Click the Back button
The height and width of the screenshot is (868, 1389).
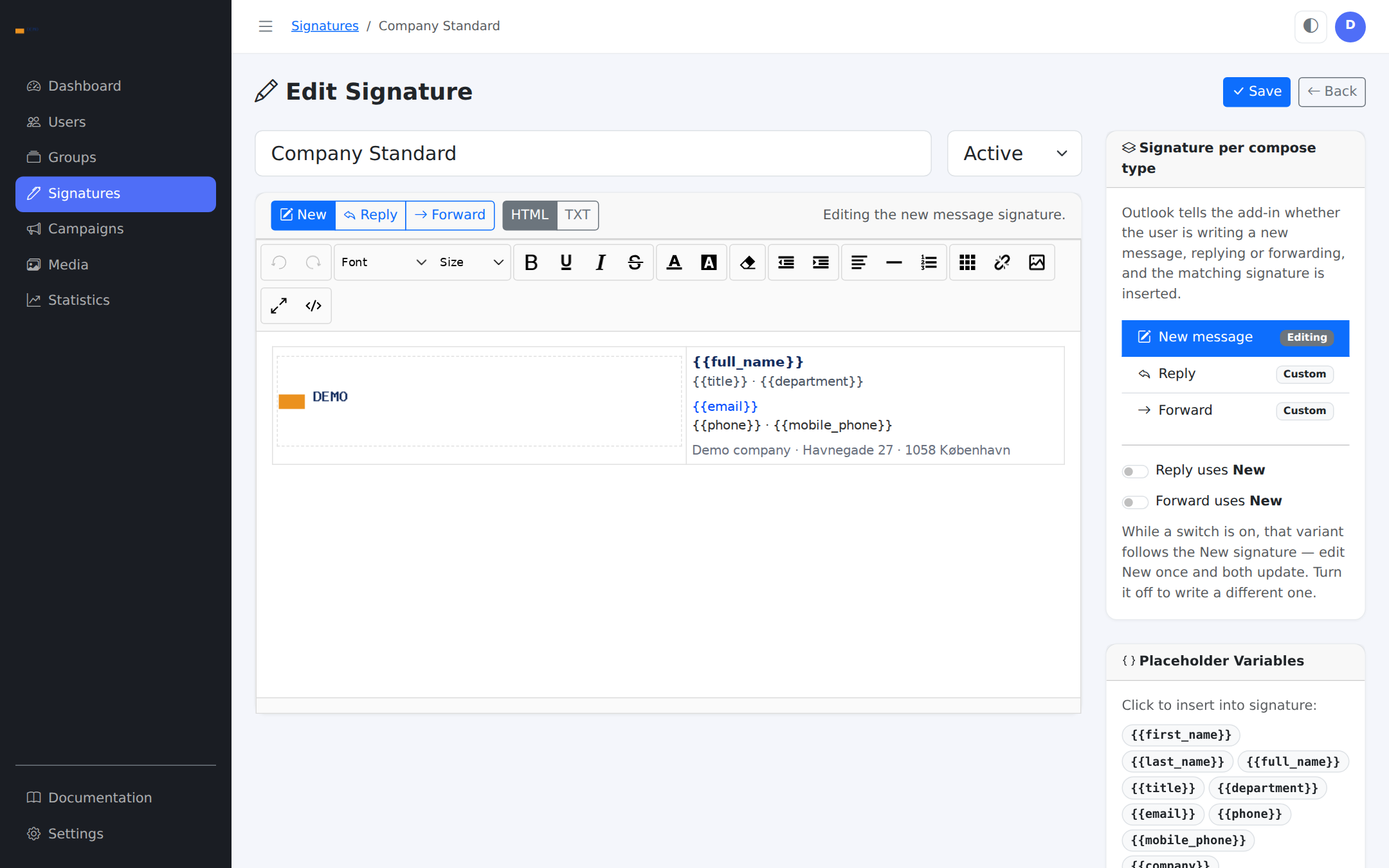[x=1332, y=92]
